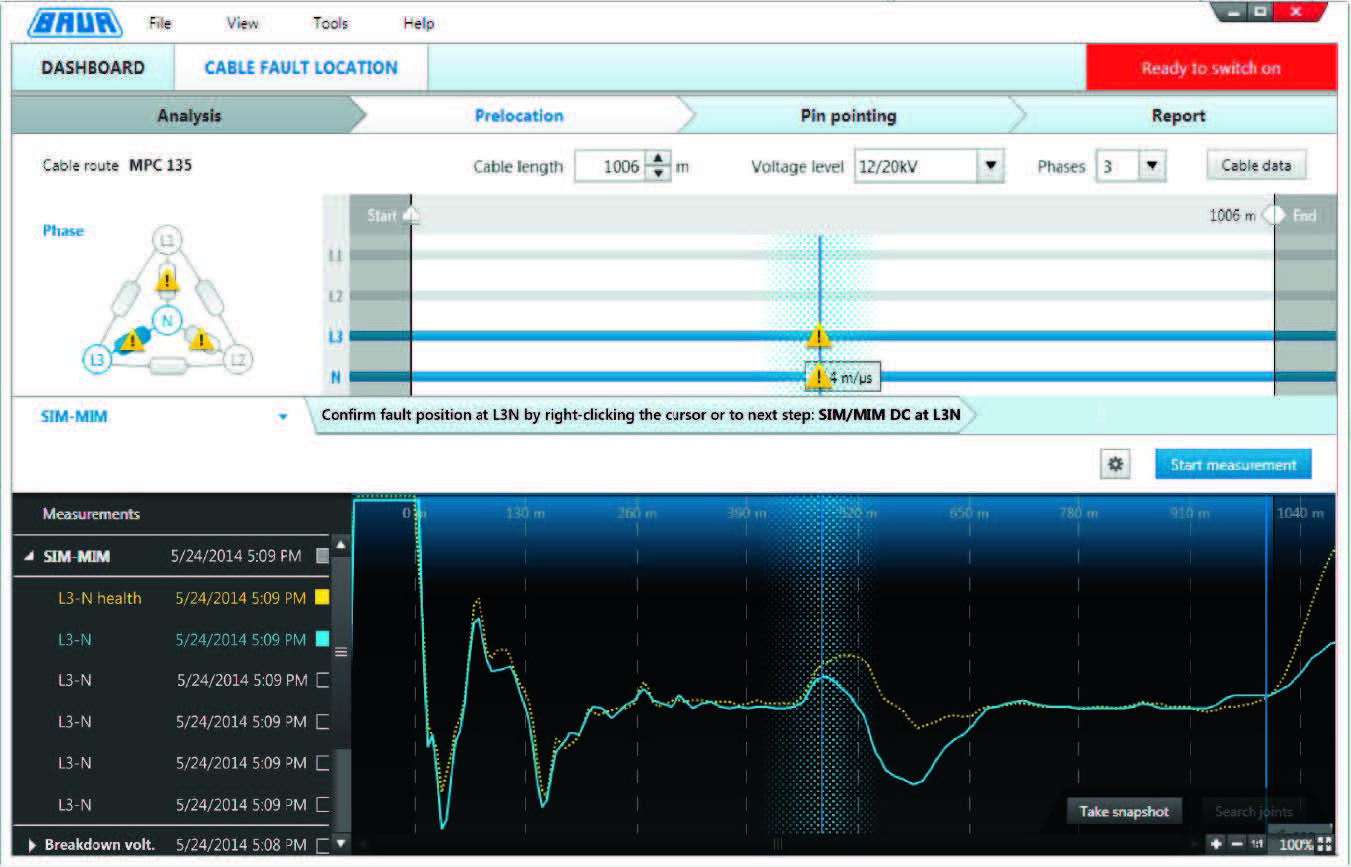Enable the fifth L3-N measurement checkbox

pos(322,763)
